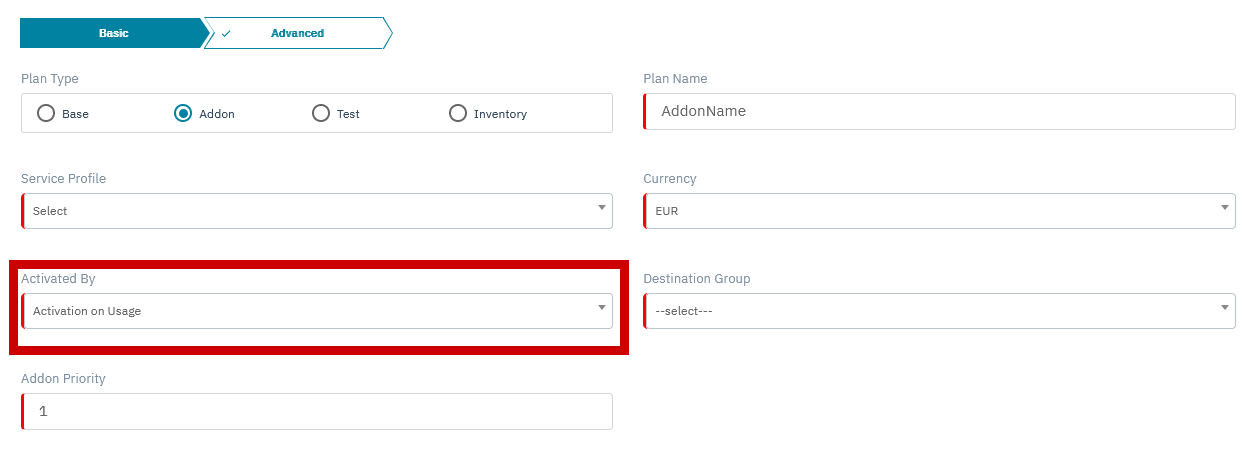Click the Addon Priority label text

coord(63,379)
